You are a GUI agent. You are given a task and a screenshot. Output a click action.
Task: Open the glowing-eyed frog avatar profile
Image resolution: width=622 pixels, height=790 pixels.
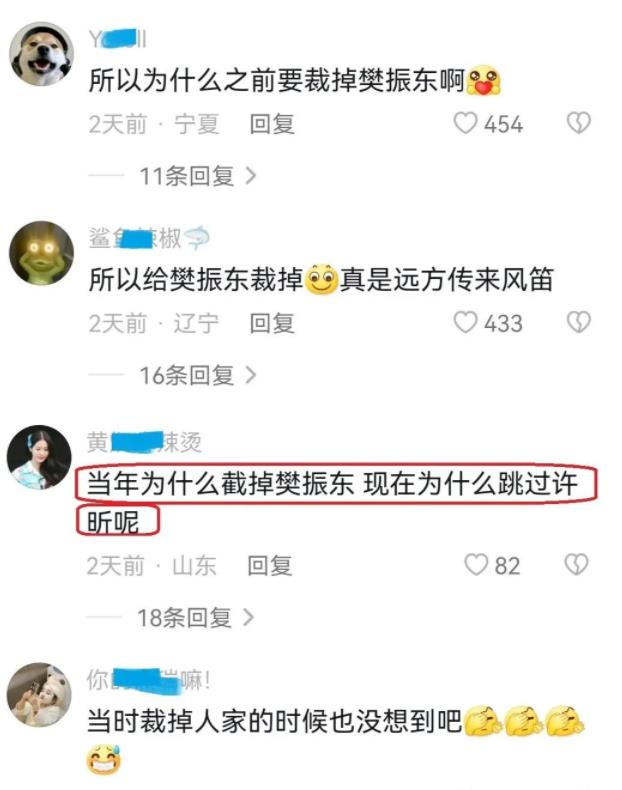click(41, 253)
